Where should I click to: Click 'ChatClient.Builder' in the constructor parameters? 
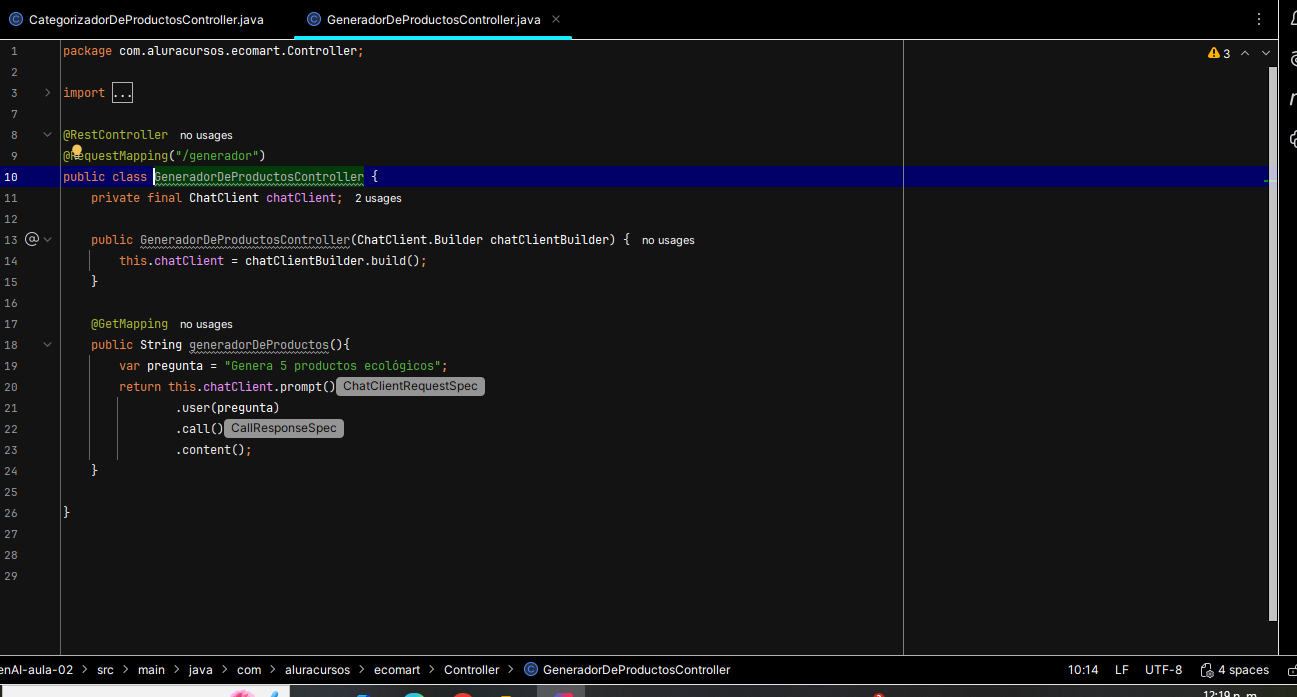point(420,240)
